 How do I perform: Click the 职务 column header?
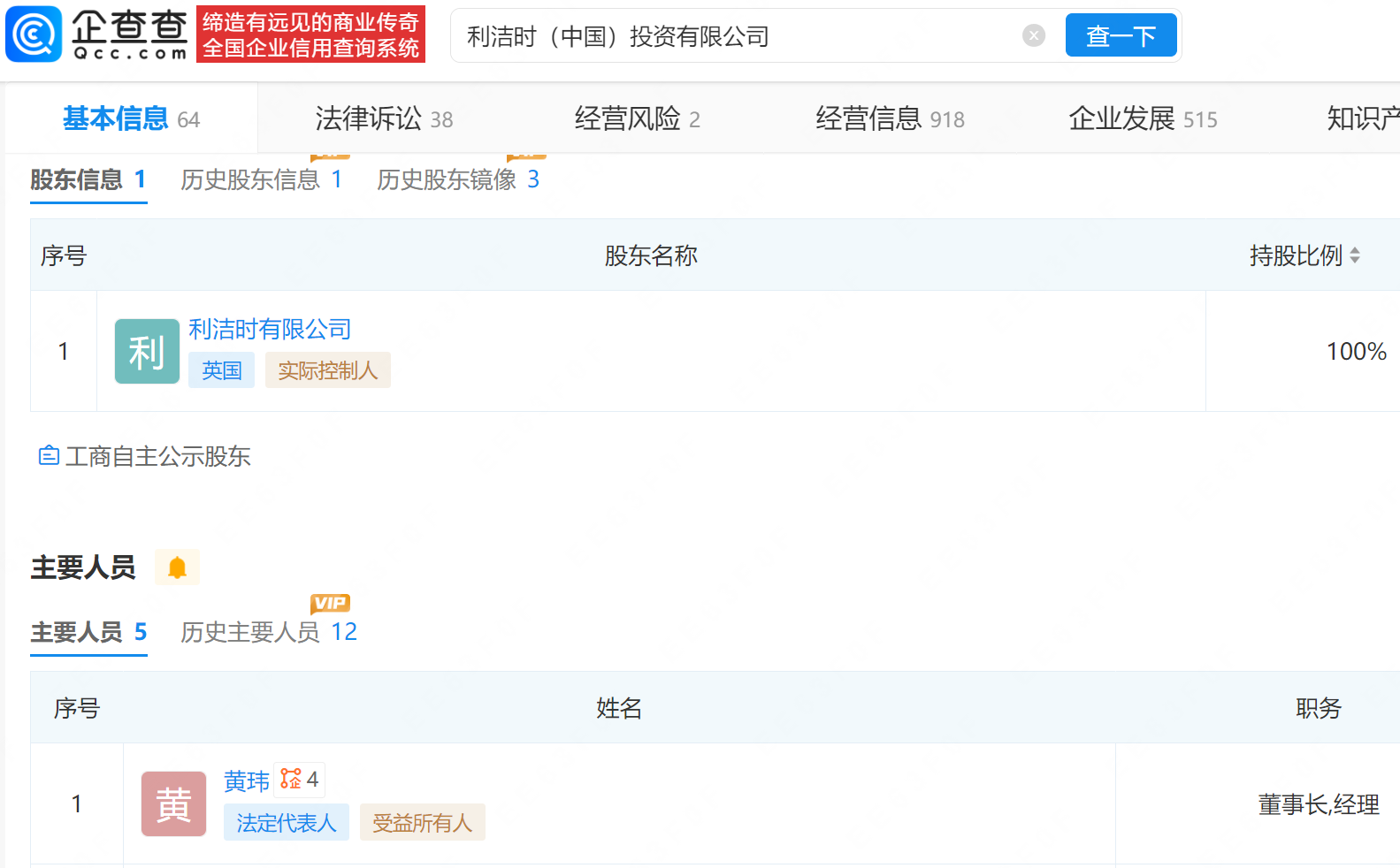tap(1319, 709)
